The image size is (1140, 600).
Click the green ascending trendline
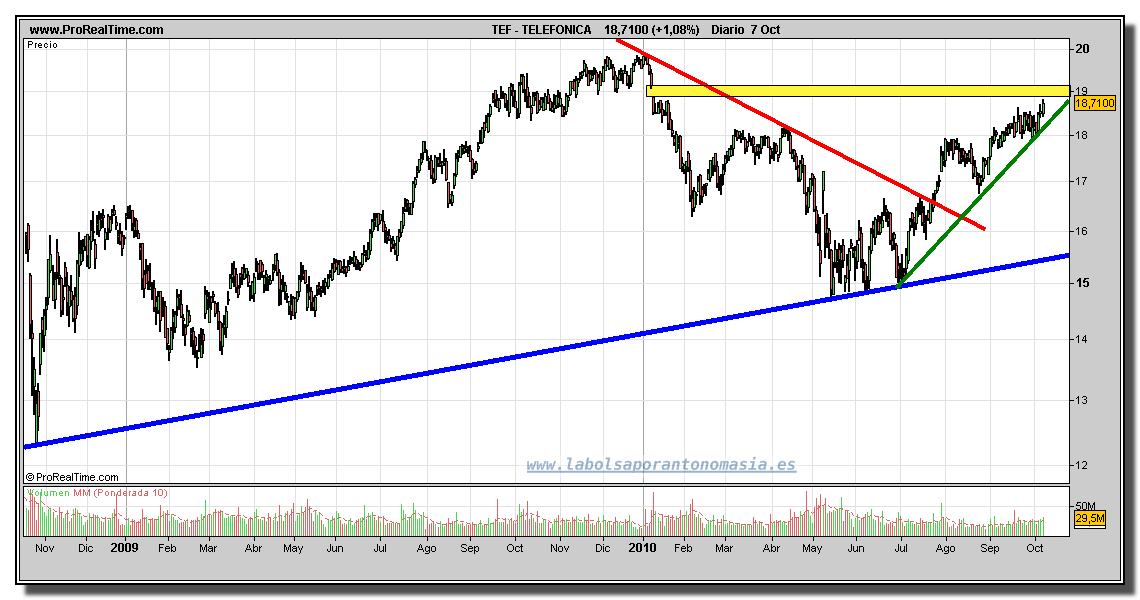coord(984,194)
